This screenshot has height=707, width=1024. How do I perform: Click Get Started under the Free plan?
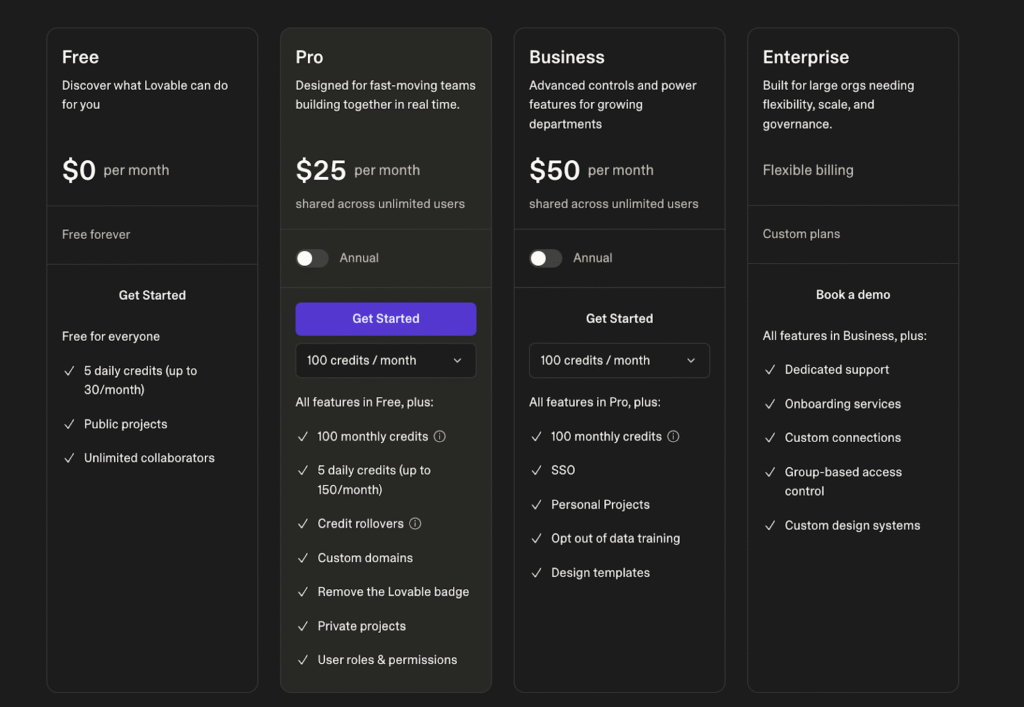click(x=152, y=295)
